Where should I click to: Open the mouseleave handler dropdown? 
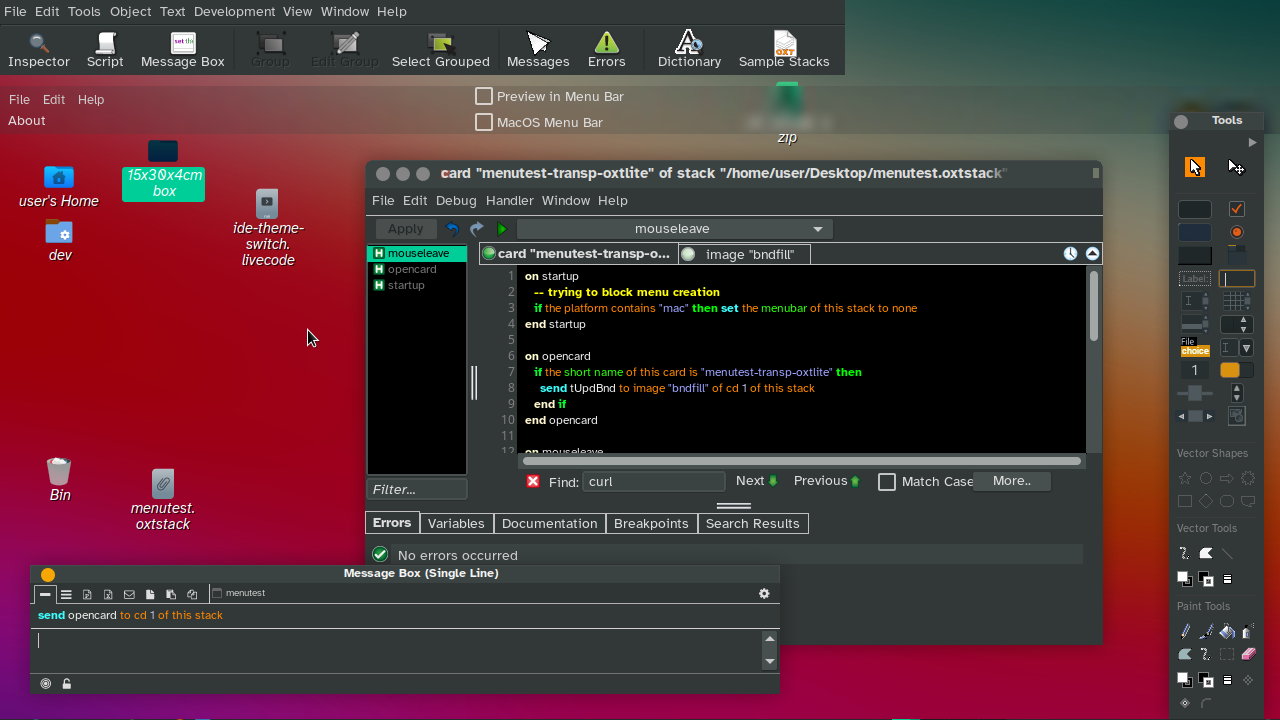(675, 229)
